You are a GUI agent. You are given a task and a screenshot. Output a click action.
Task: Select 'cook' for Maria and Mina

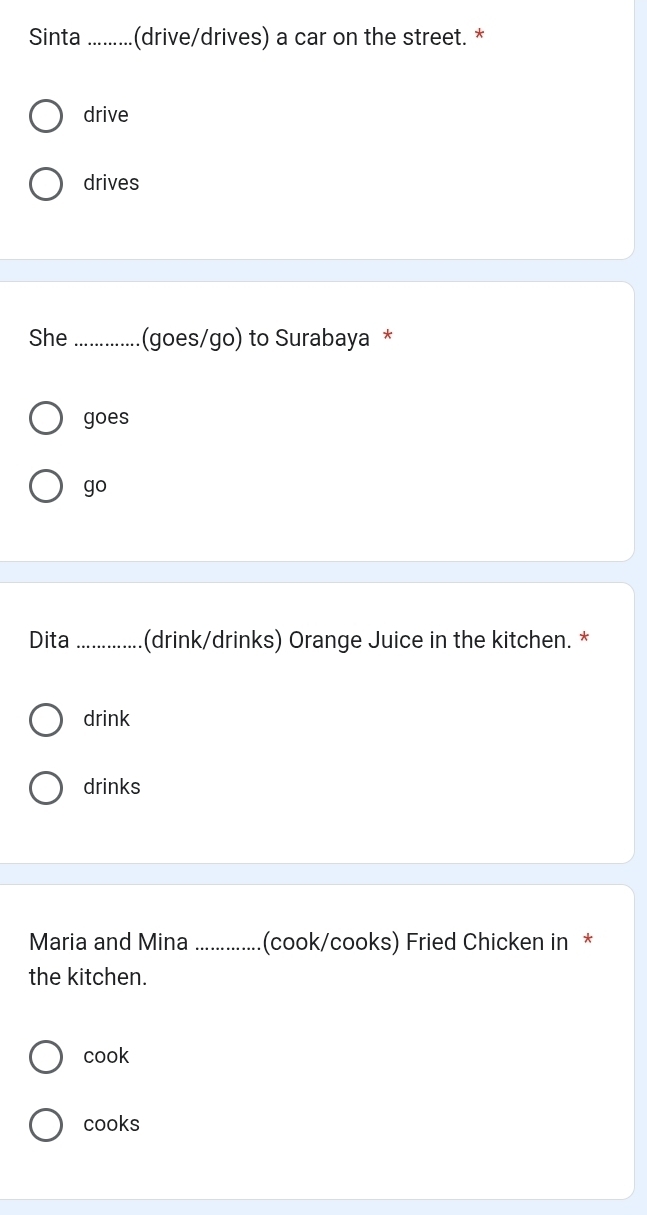[46, 1056]
